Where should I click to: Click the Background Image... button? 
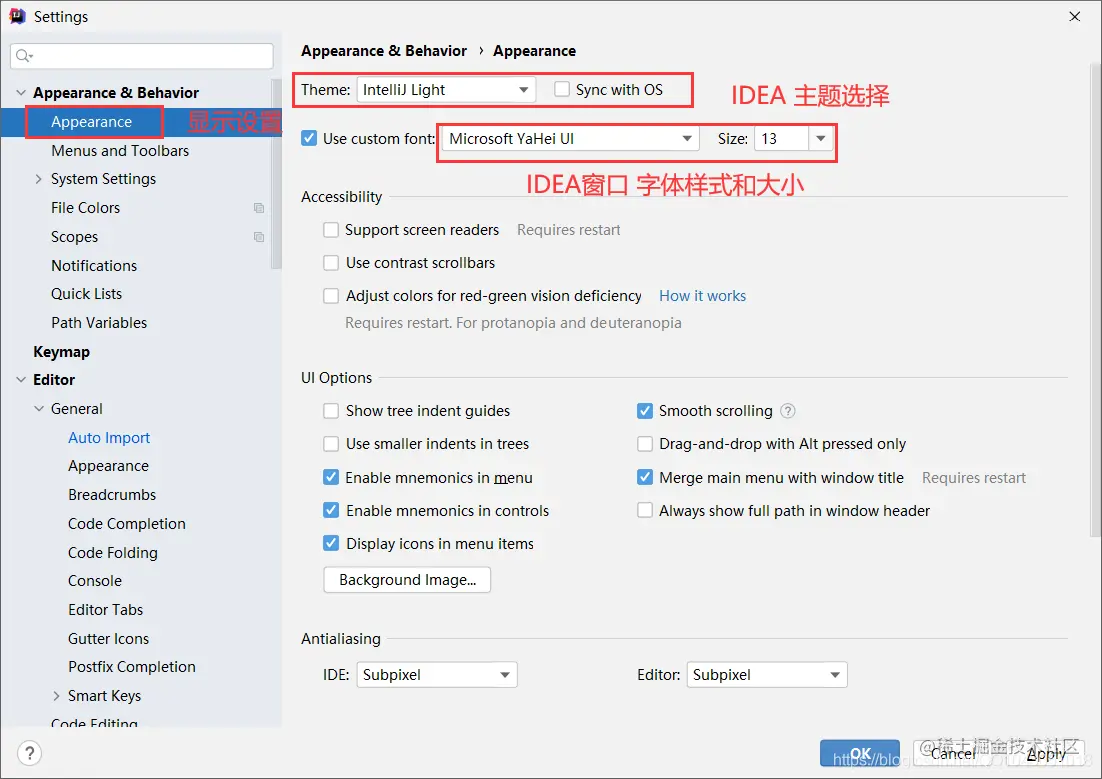pos(407,580)
